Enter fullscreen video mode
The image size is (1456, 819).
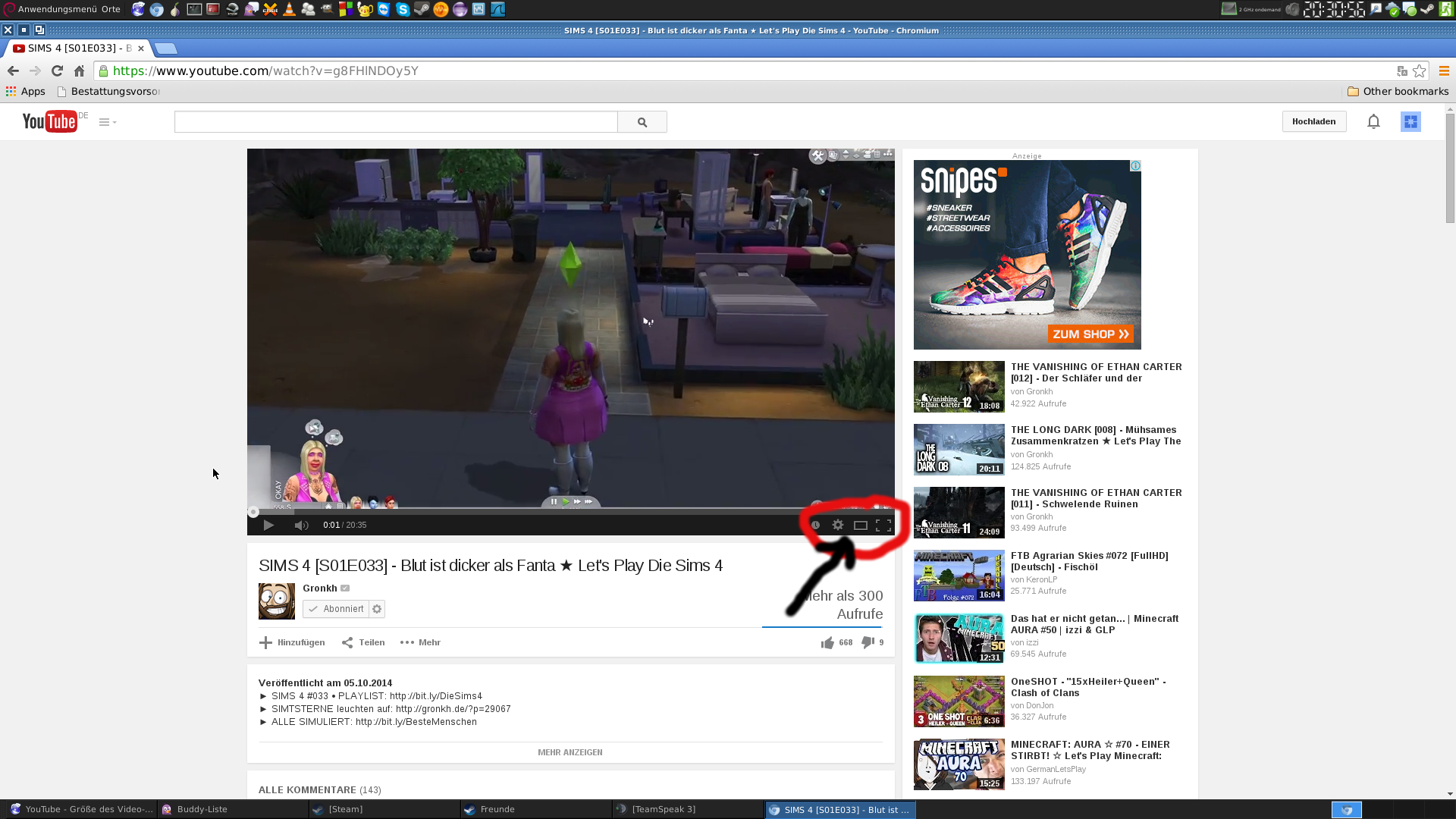[x=883, y=525]
